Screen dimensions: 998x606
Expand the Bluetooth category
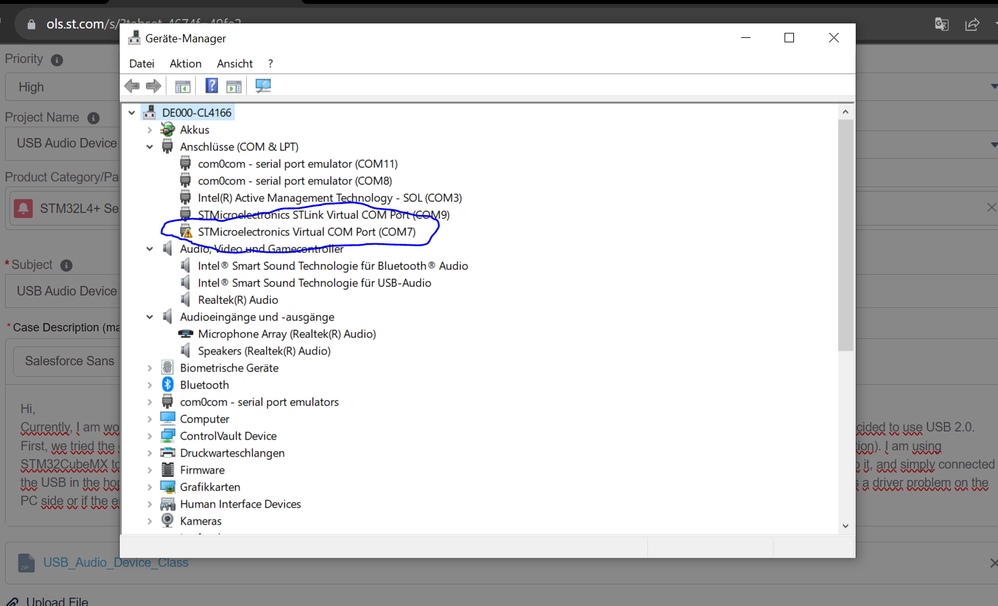[x=150, y=384]
